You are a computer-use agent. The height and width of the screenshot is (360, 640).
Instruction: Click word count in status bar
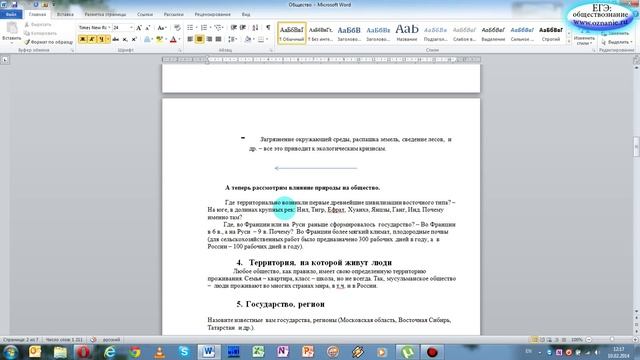click(x=64, y=340)
